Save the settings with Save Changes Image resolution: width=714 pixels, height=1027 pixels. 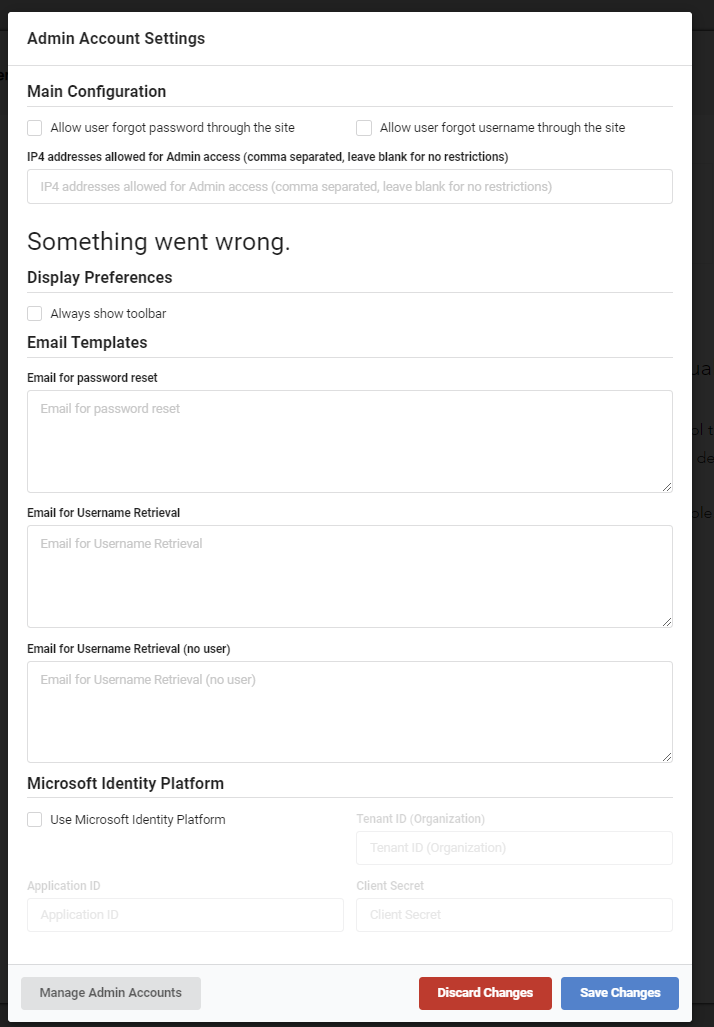(620, 993)
